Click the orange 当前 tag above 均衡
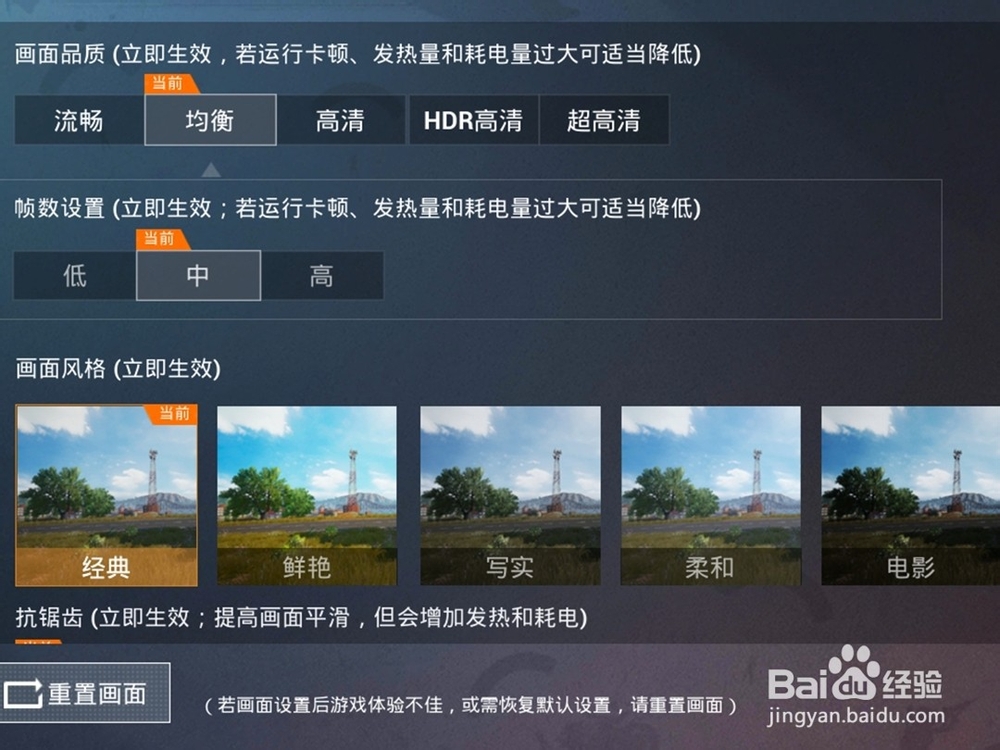 [x=171, y=84]
